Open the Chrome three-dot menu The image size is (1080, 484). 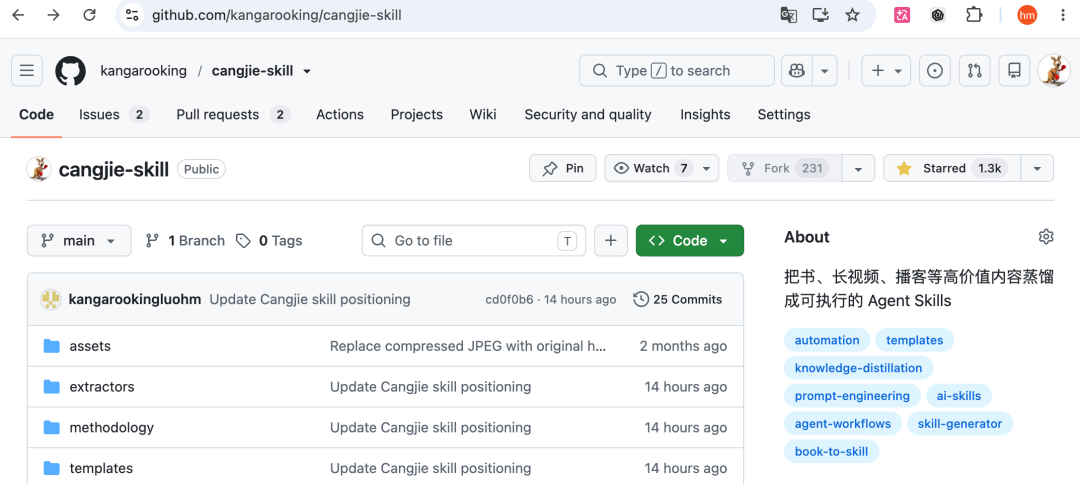click(x=1063, y=15)
